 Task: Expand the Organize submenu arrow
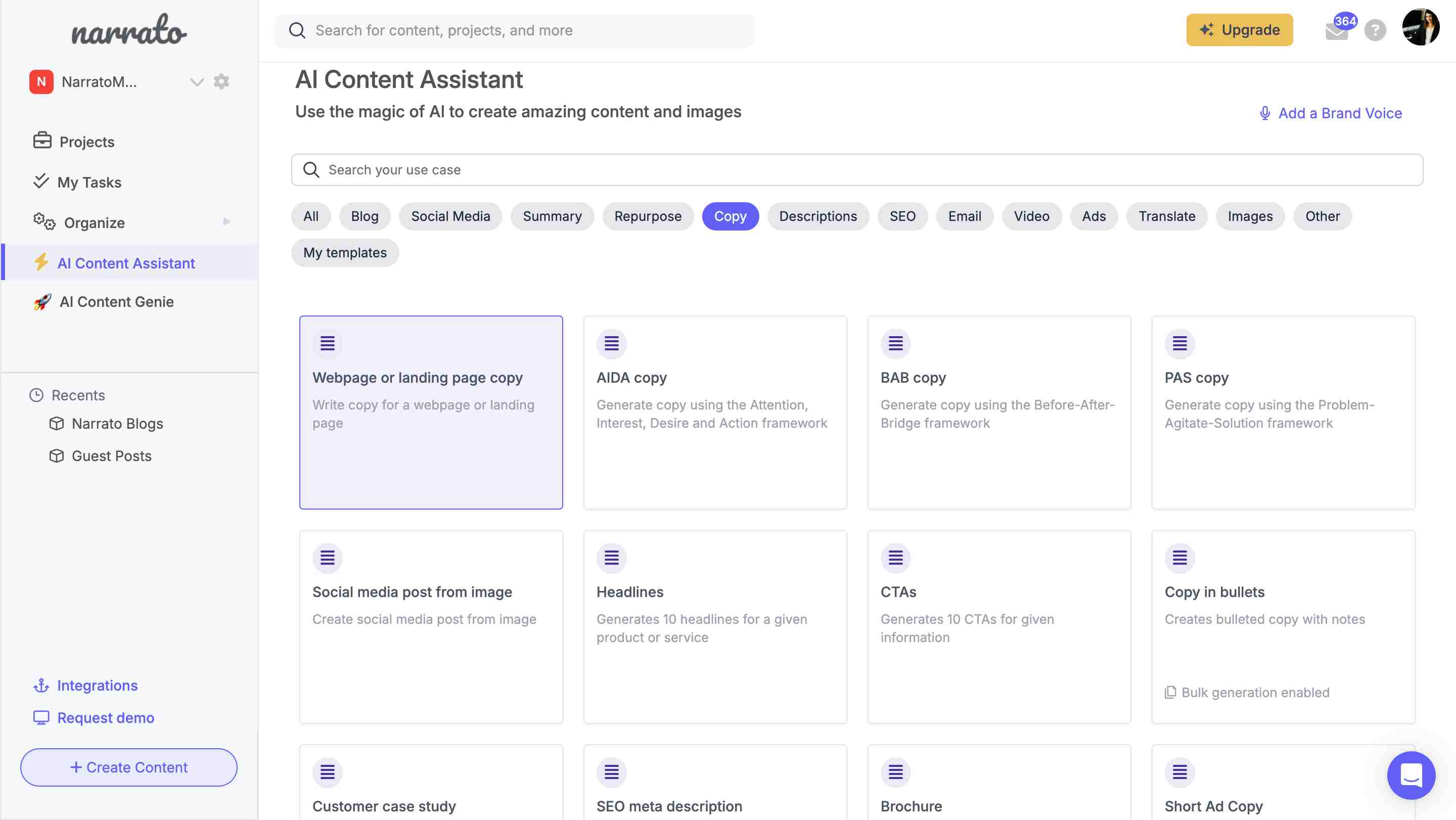click(226, 221)
